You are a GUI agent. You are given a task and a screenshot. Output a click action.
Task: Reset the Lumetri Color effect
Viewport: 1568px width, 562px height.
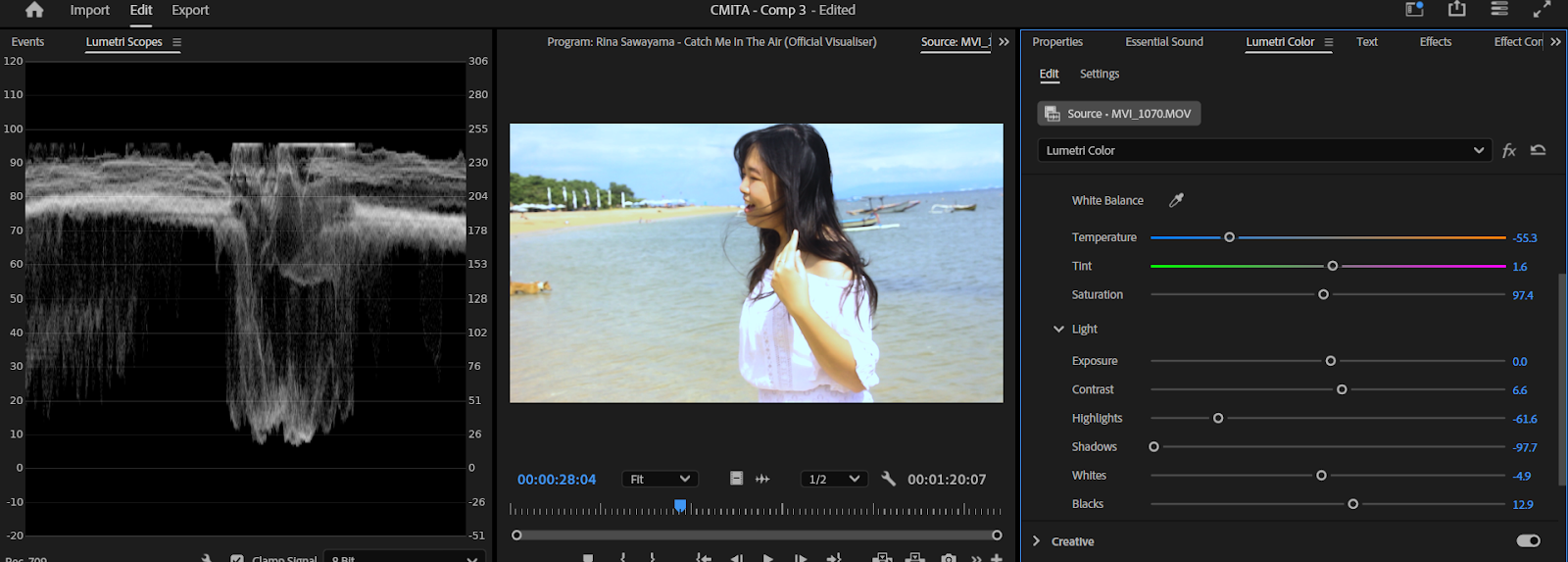[1538, 150]
